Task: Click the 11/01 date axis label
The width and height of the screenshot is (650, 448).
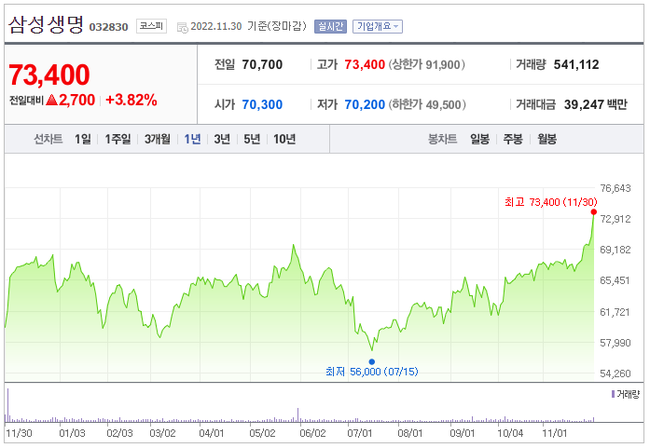Action: click(x=554, y=433)
